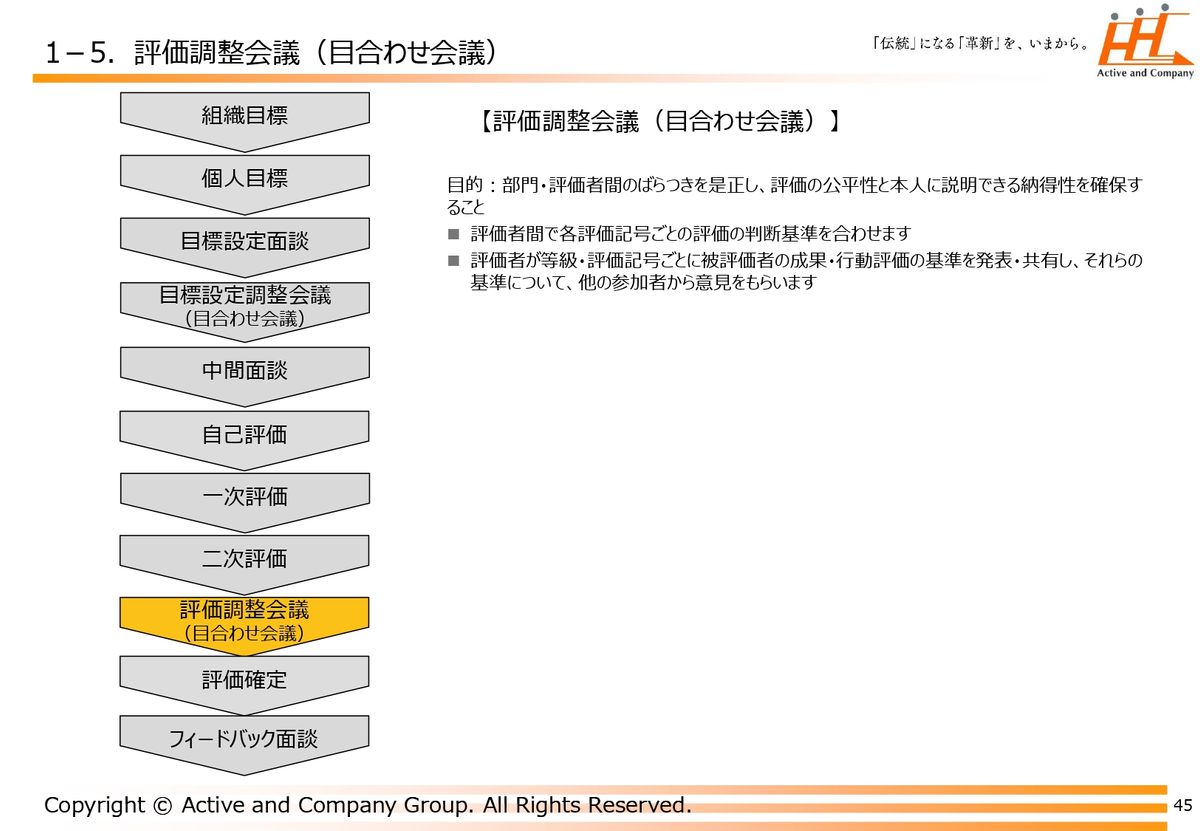This screenshot has width=1200, height=831.
Task: Select the highlighted 評価調整会議 orange step
Action: [x=245, y=620]
